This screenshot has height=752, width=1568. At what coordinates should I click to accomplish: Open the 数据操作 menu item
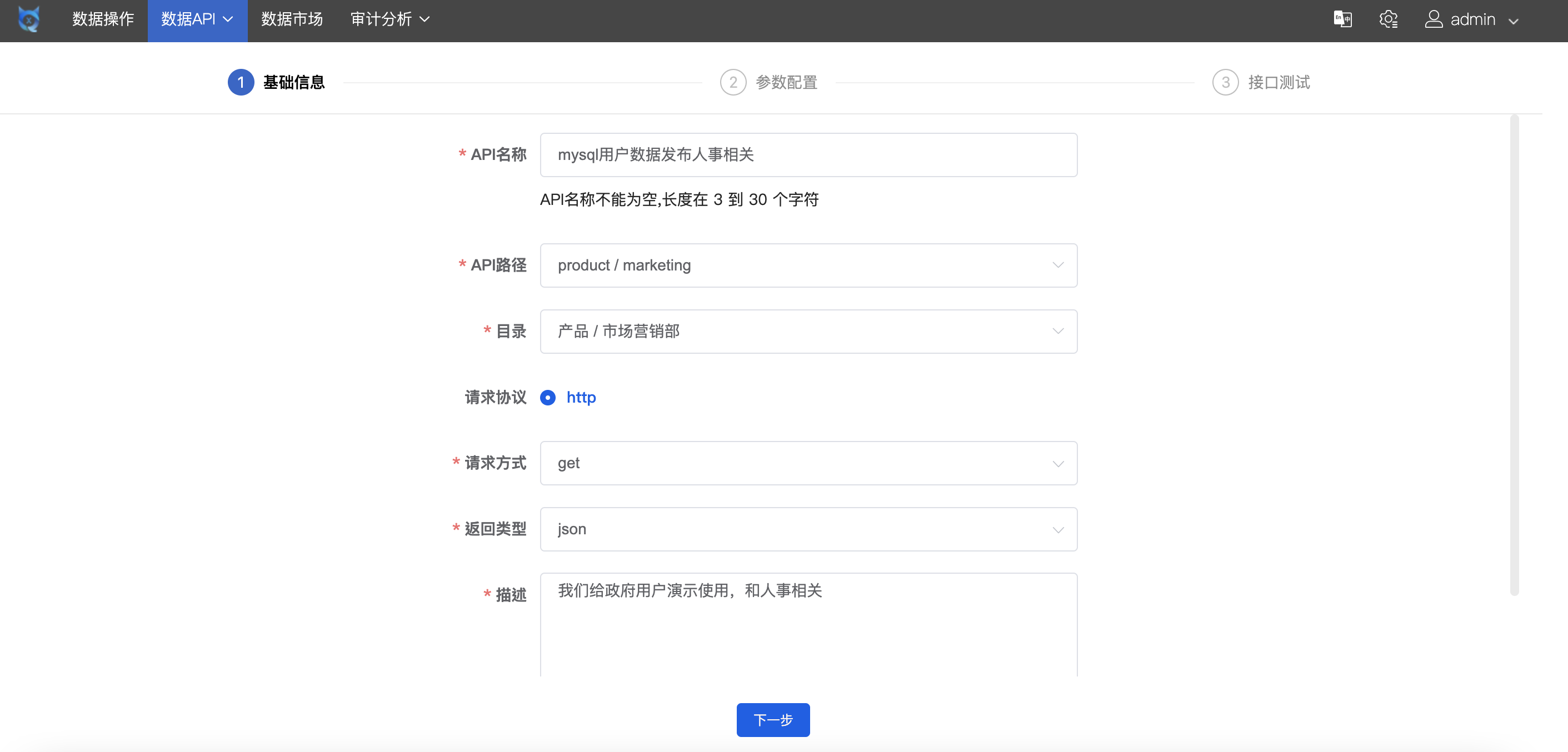[x=103, y=19]
